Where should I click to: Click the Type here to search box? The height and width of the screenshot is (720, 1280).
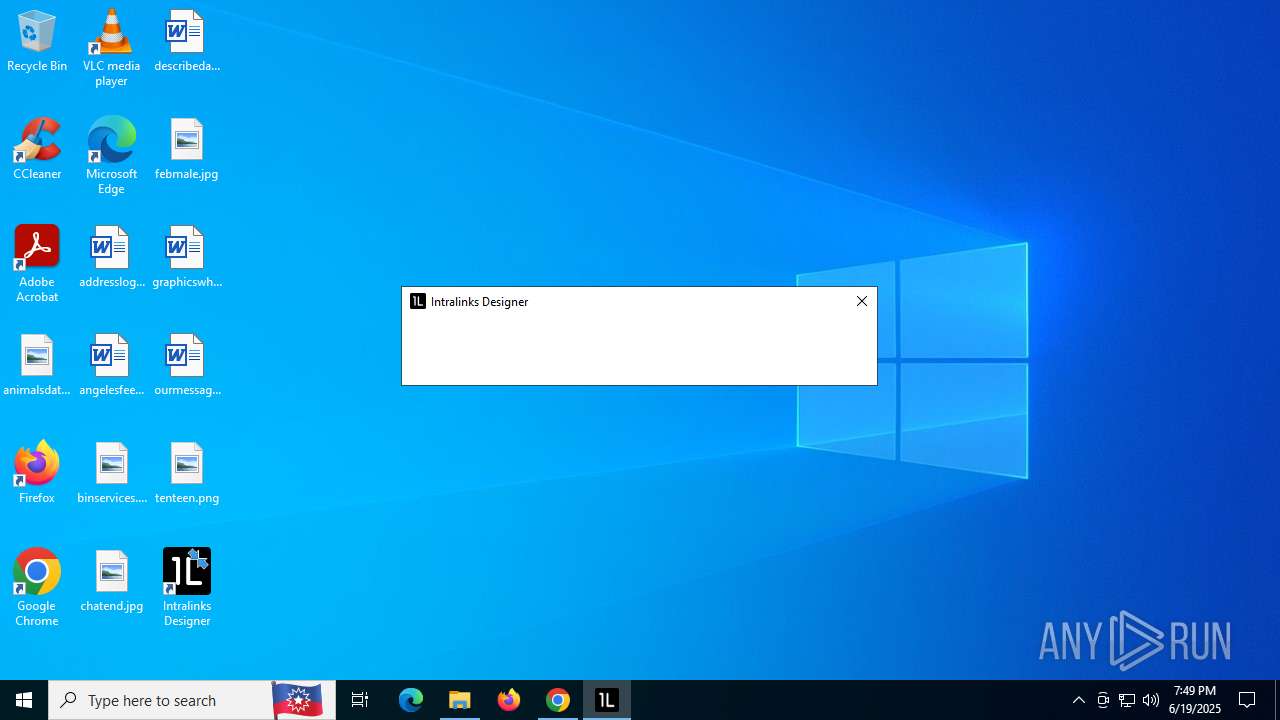click(192, 700)
